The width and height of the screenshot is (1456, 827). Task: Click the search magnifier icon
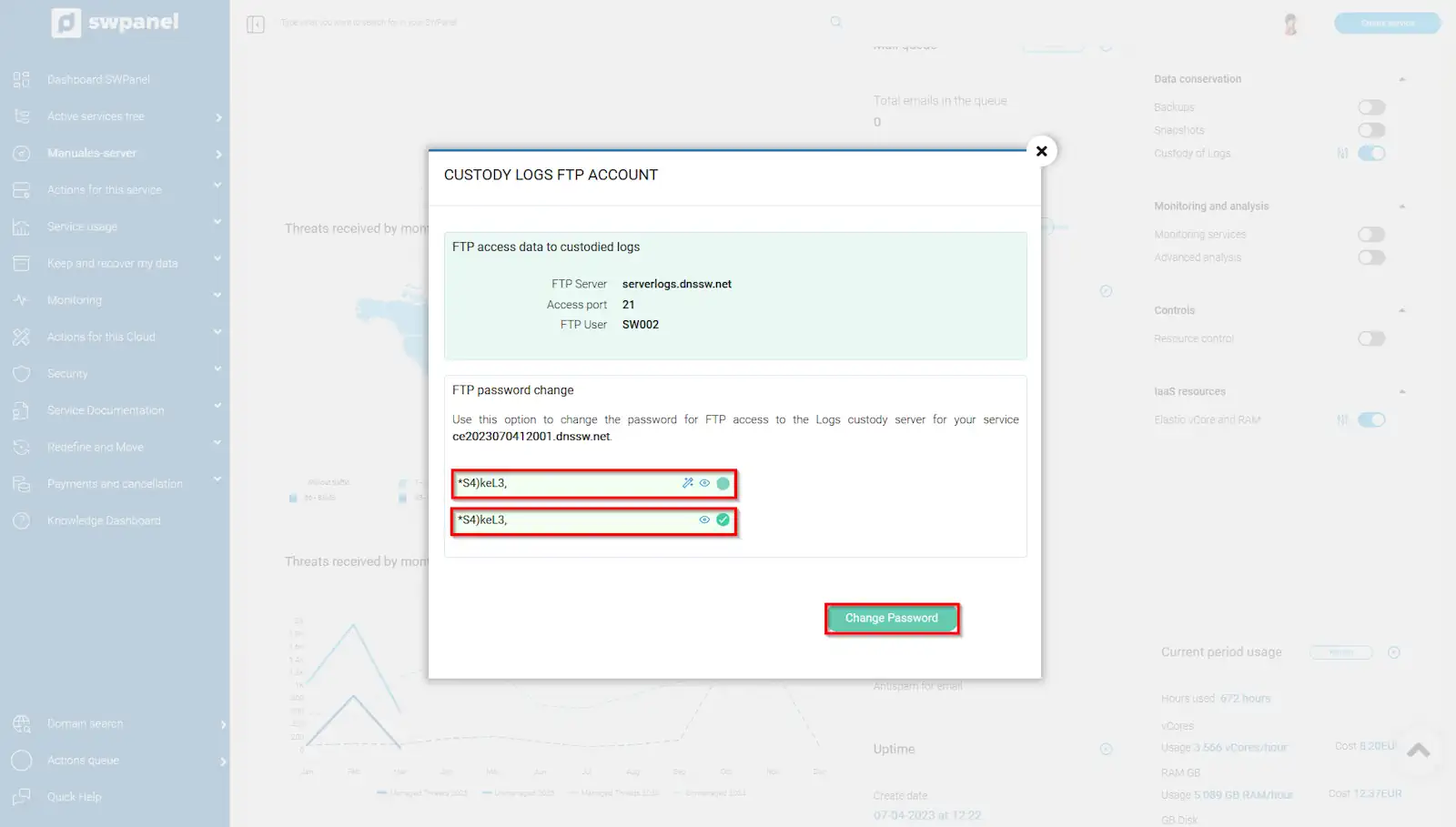(x=835, y=23)
